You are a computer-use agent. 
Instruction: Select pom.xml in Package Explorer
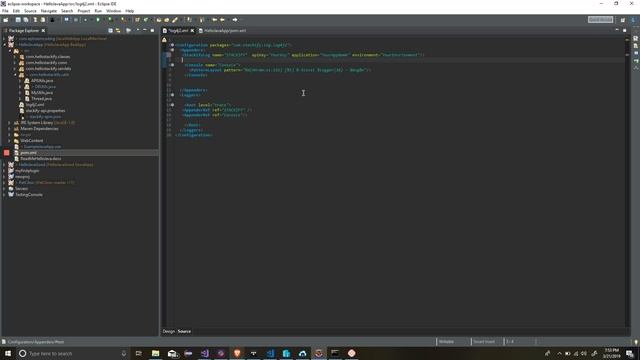(28, 153)
